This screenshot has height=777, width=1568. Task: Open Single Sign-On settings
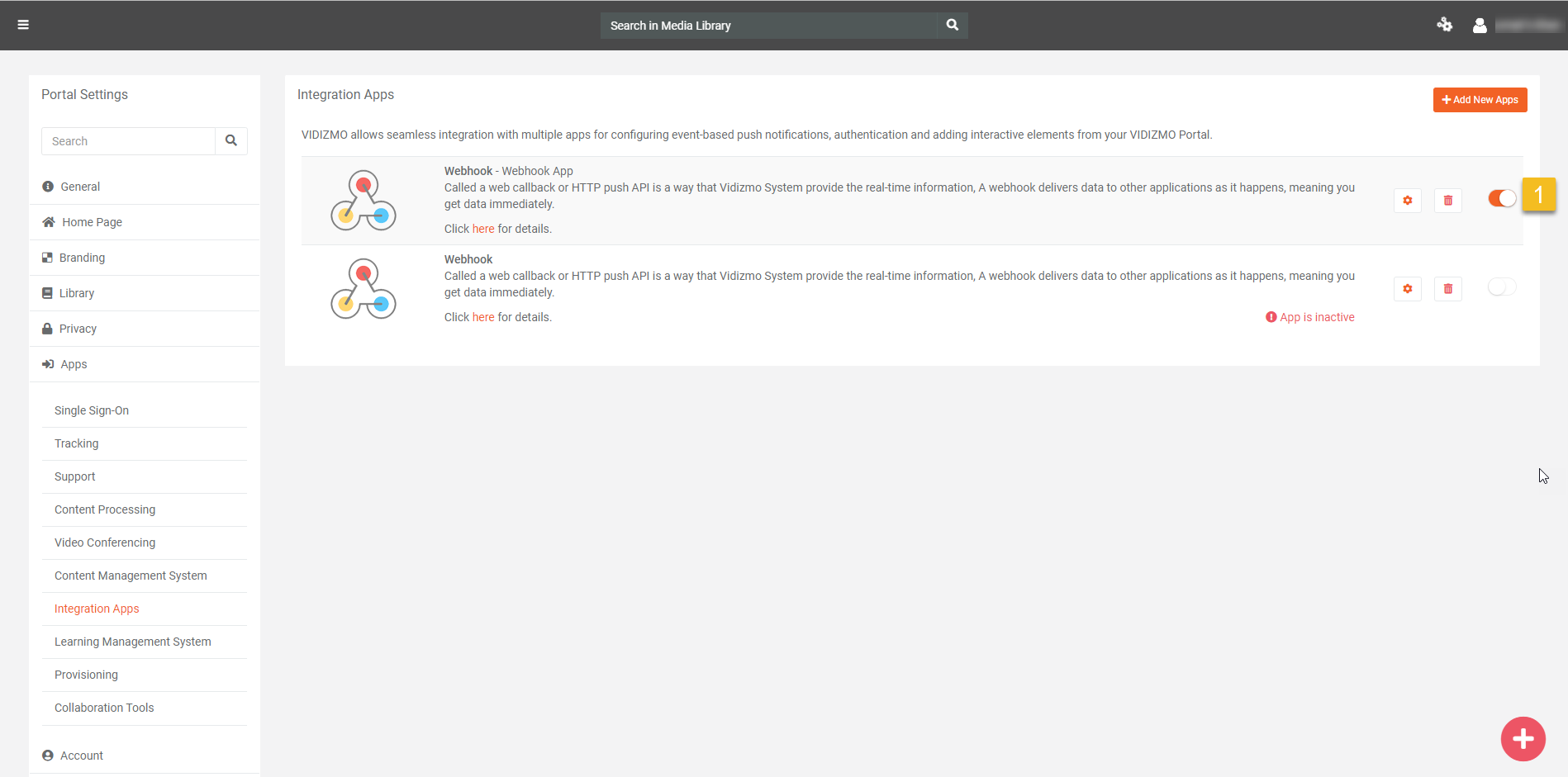pos(92,410)
